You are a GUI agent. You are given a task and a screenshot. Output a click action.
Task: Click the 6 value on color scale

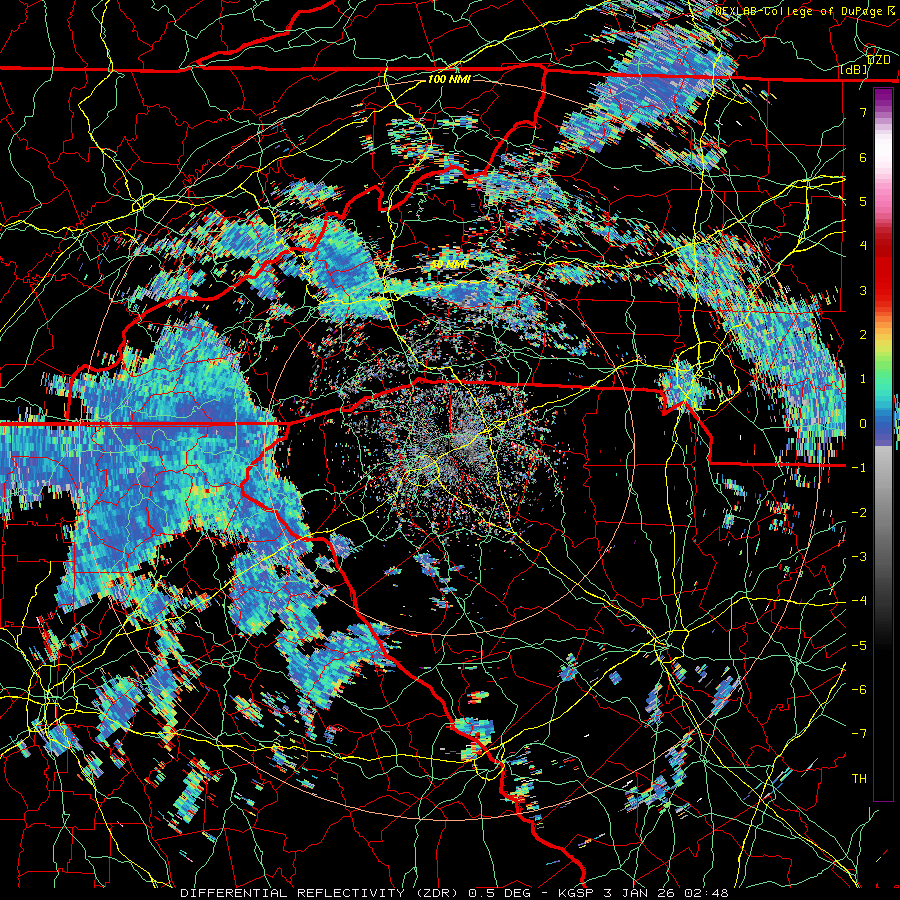[863, 157]
